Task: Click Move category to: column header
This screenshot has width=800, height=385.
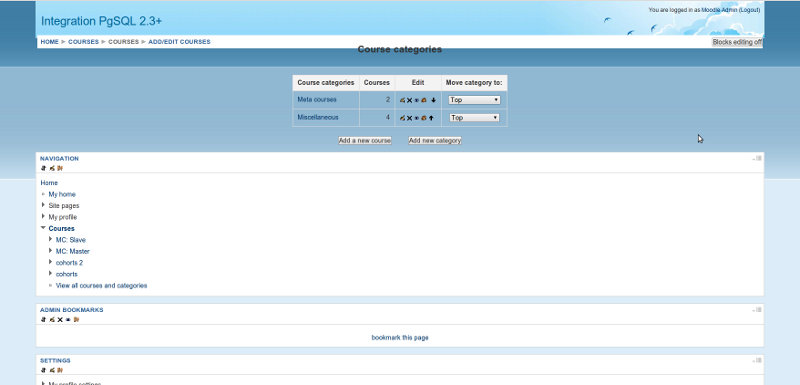Action: 474,83
